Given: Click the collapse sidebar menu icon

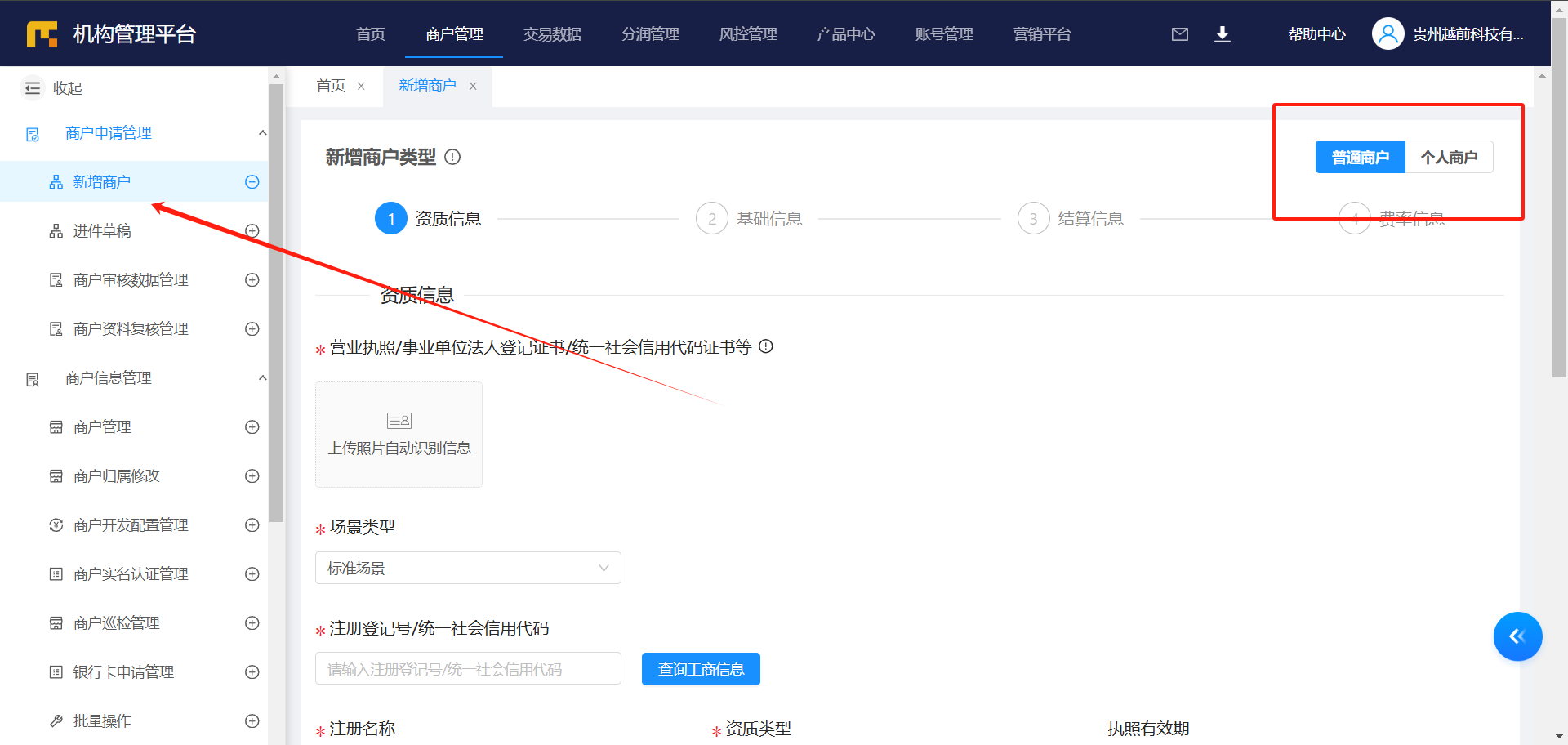Looking at the screenshot, I should pos(33,88).
